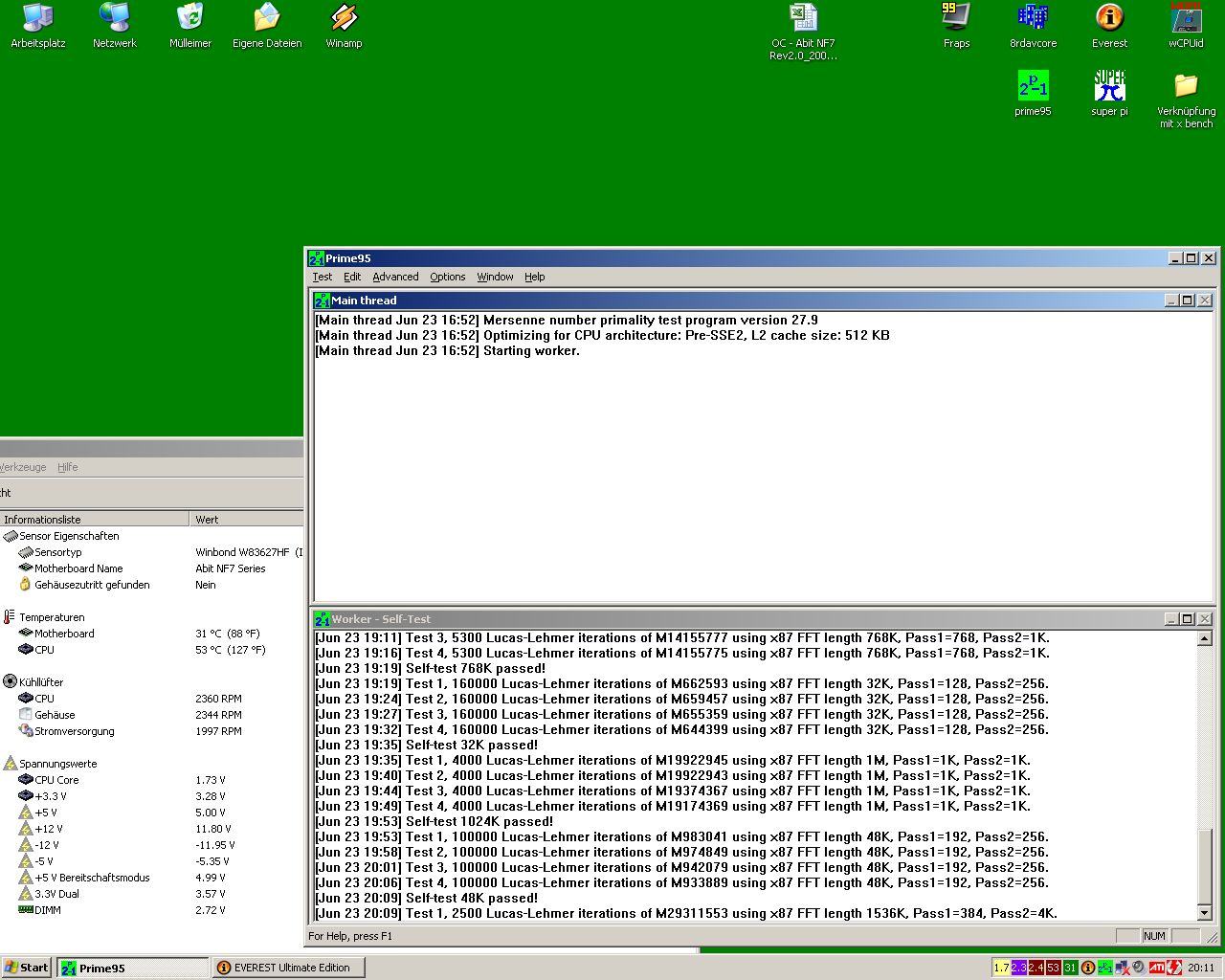Launch the prime95 desktop shortcut
This screenshot has height=980, width=1225.
coord(1033,93)
